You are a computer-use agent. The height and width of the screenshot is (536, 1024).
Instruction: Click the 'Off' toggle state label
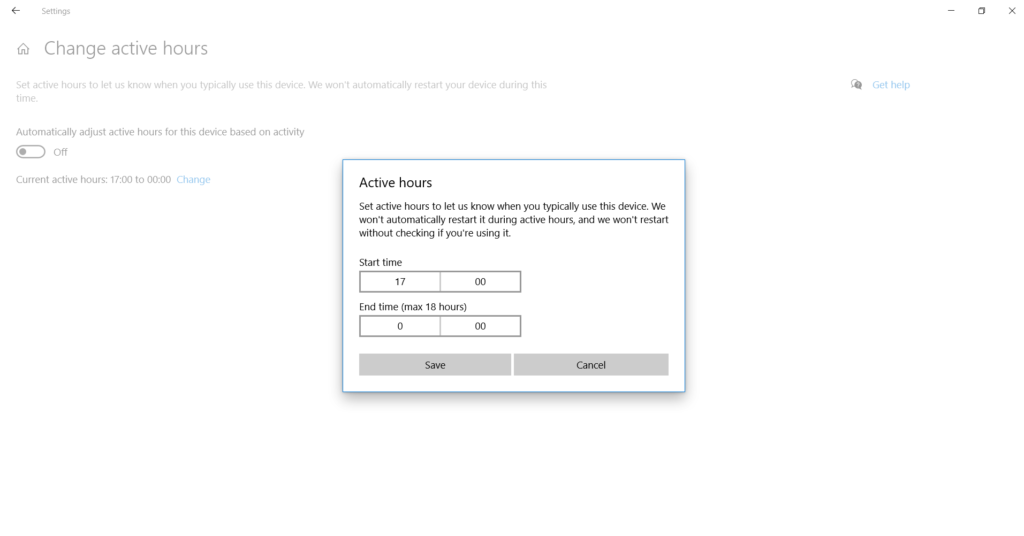[x=61, y=152]
